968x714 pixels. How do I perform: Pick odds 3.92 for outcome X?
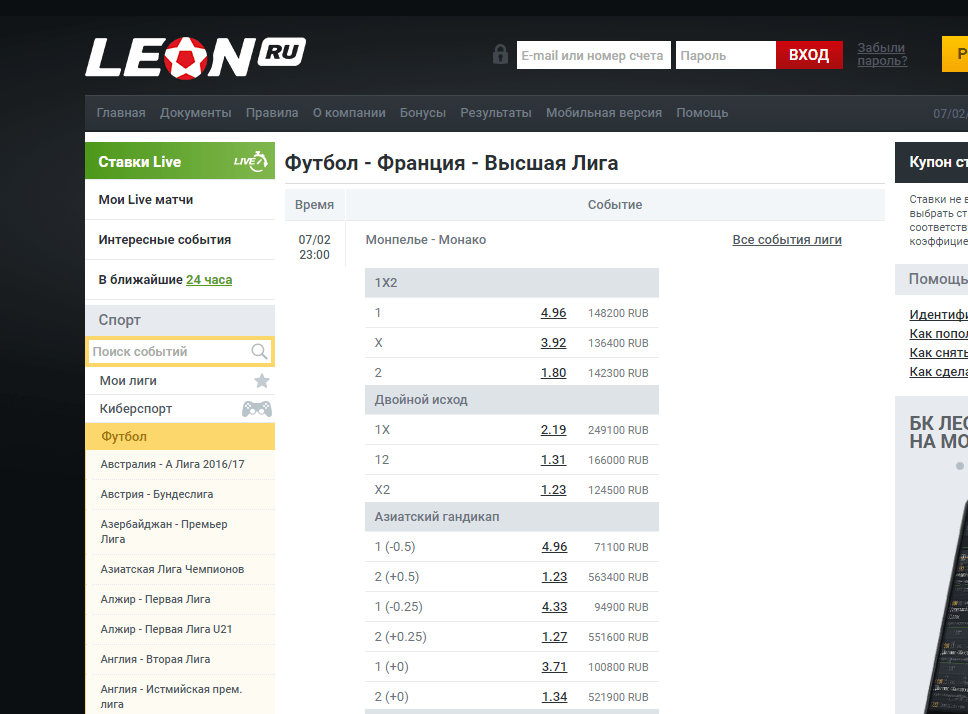pos(553,342)
